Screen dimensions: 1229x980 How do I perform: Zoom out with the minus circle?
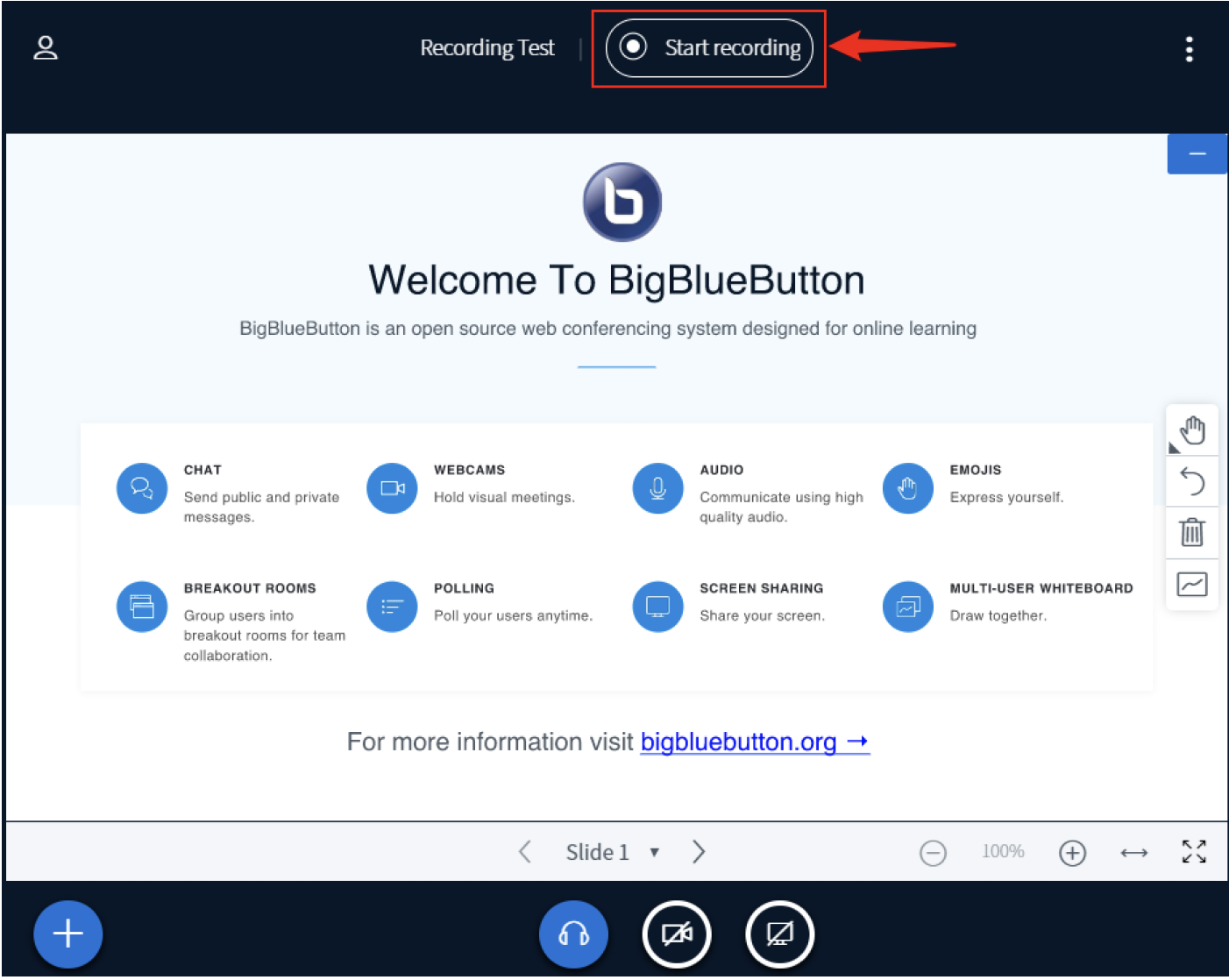(933, 852)
